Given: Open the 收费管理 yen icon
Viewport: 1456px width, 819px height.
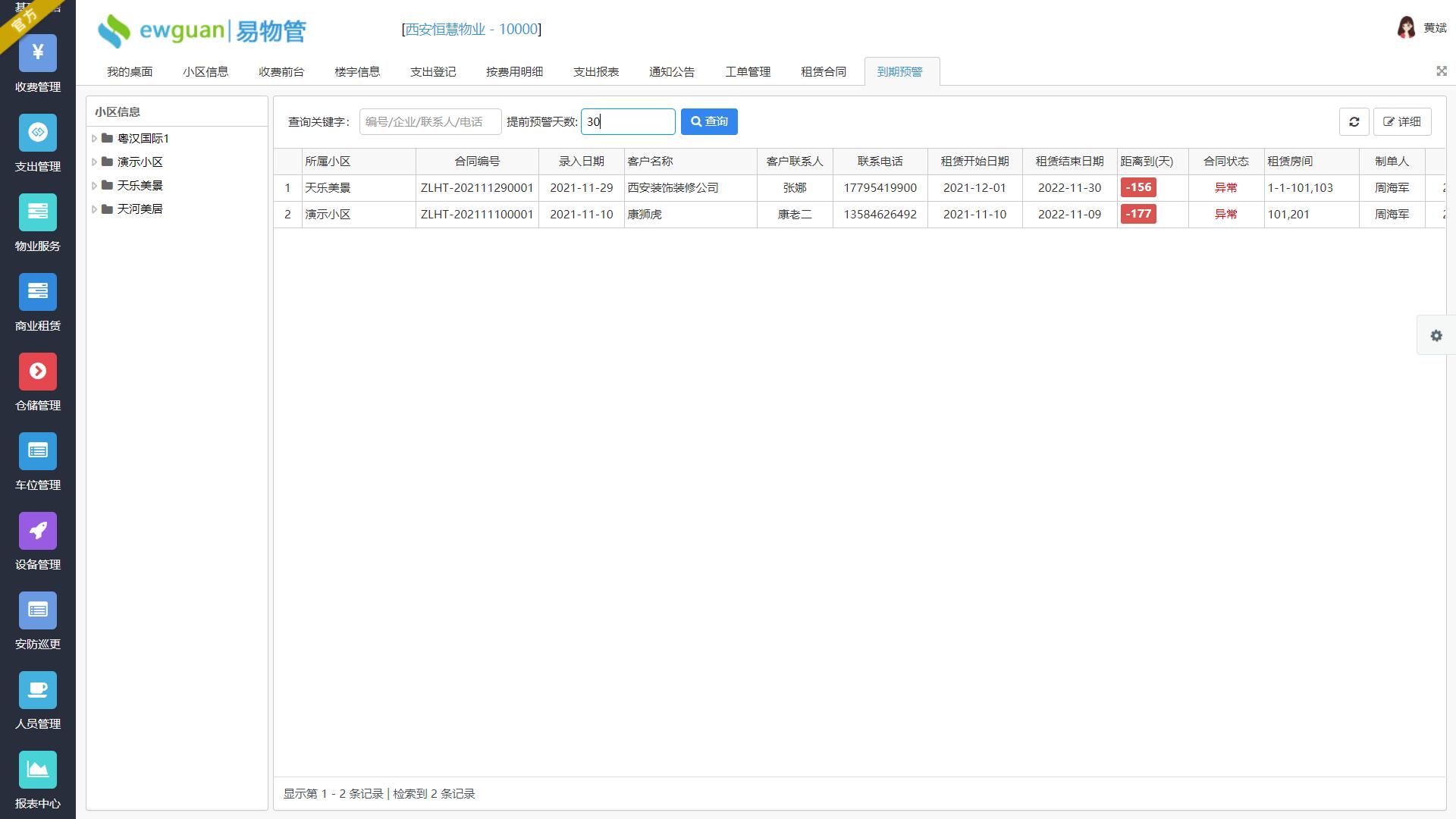Looking at the screenshot, I should coord(37,54).
